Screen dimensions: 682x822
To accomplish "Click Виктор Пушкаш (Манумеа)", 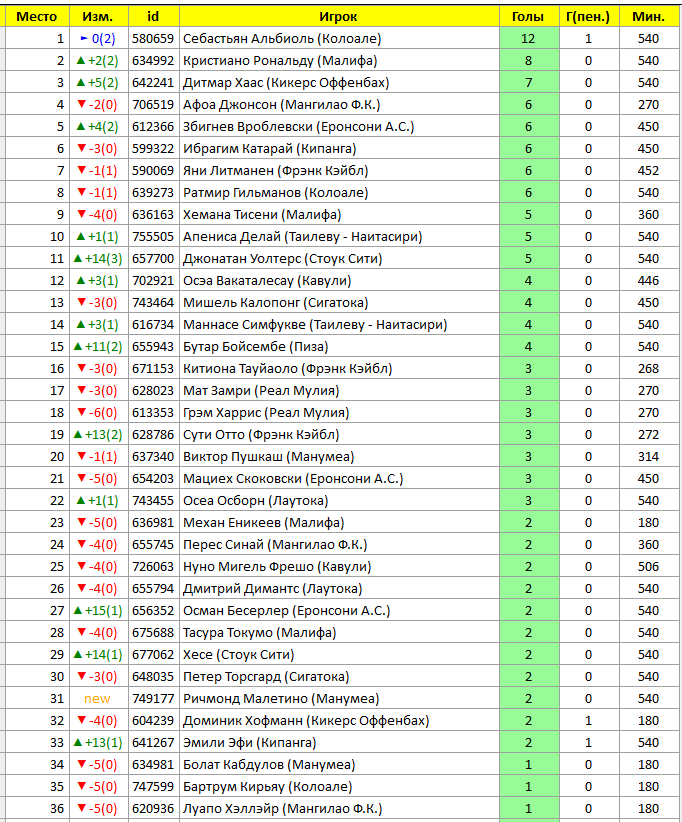I will (x=269, y=457).
